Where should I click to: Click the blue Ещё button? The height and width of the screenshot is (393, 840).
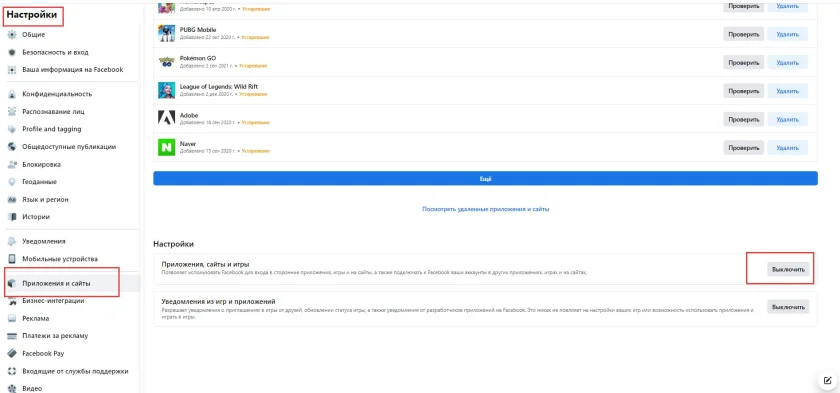coord(485,179)
